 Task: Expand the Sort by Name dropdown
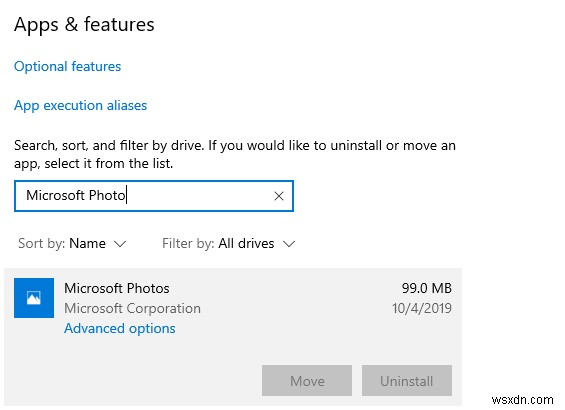(x=72, y=244)
